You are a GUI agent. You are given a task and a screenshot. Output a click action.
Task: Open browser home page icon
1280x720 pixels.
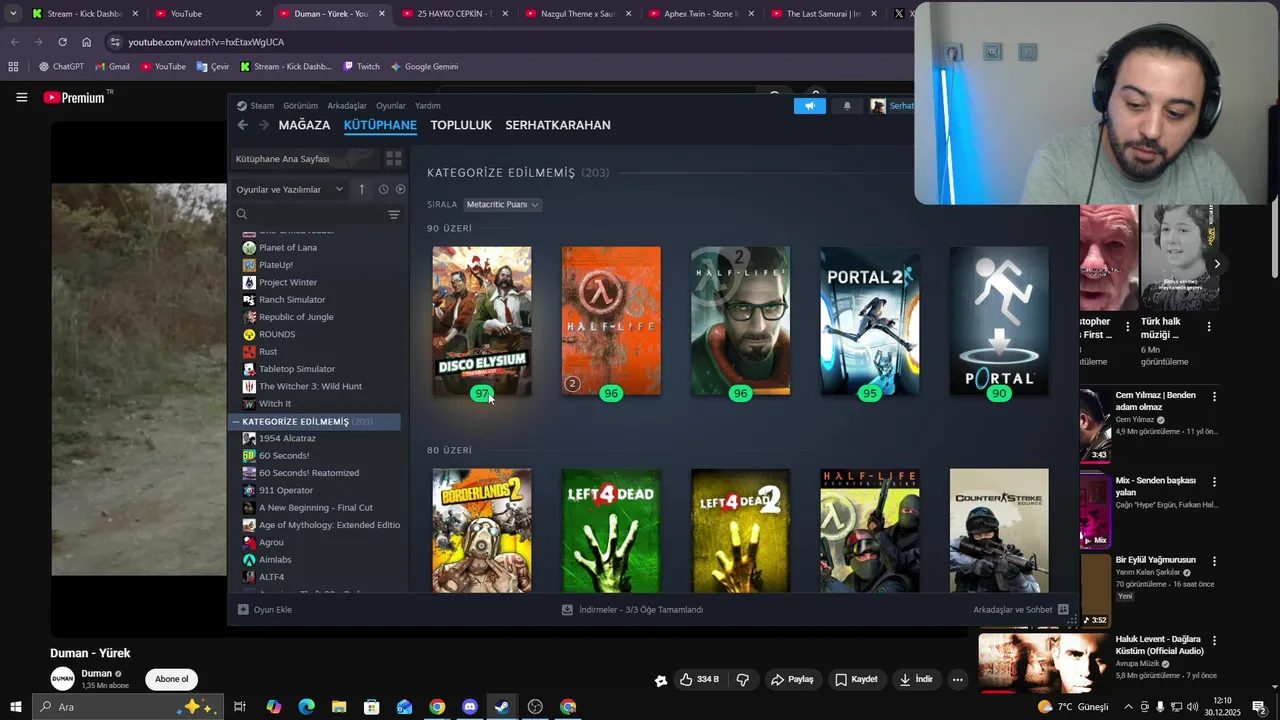[86, 42]
